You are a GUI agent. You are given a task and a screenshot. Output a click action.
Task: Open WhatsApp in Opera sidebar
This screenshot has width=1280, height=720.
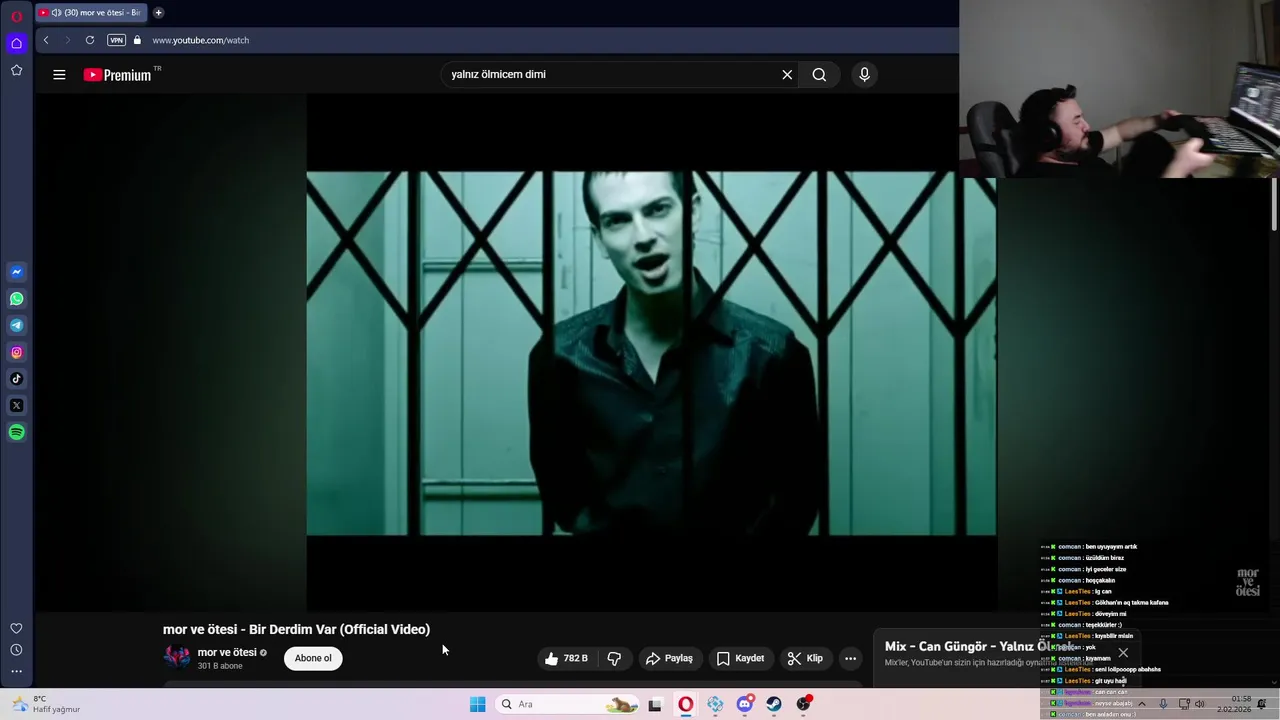coord(16,299)
